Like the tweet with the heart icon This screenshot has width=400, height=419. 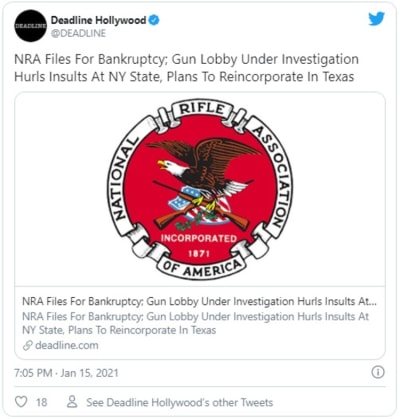(21, 402)
